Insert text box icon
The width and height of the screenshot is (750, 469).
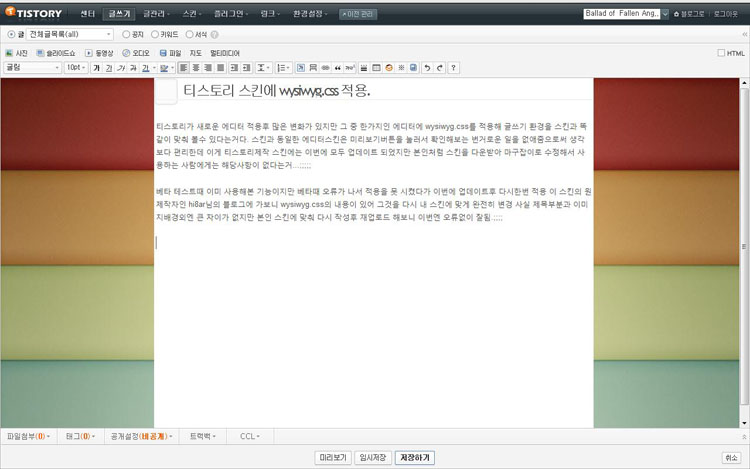300,68
